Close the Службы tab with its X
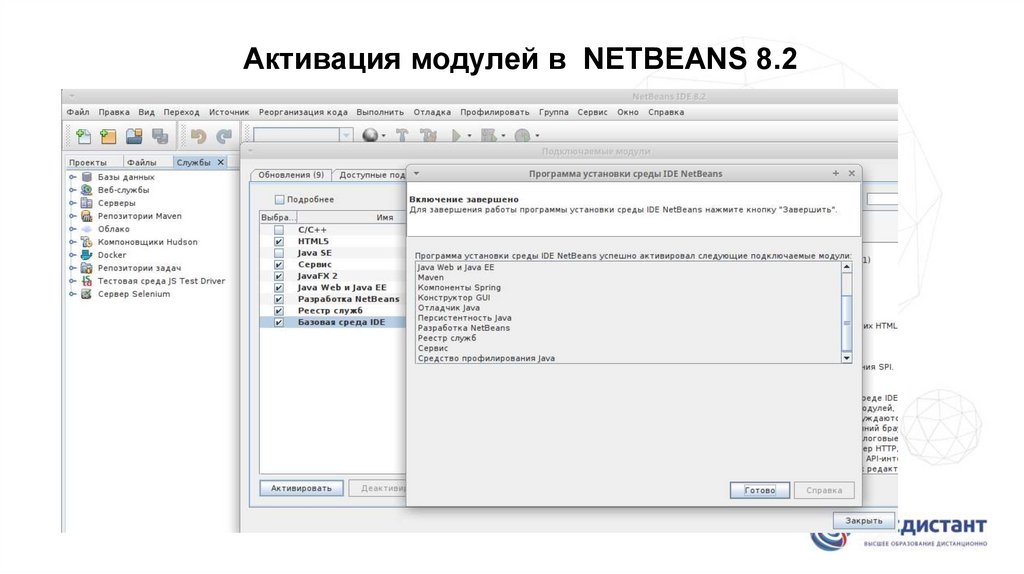This screenshot has height=574, width=1024. click(221, 162)
